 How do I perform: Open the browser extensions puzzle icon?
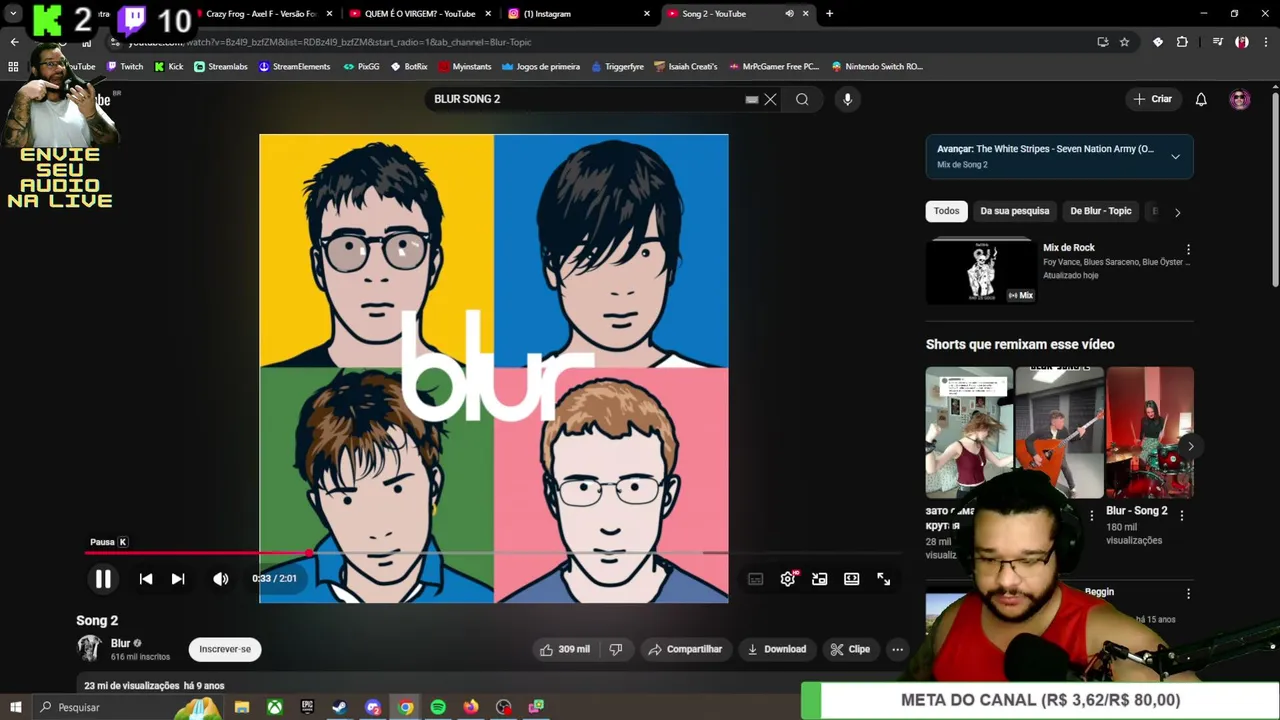coord(1182,42)
